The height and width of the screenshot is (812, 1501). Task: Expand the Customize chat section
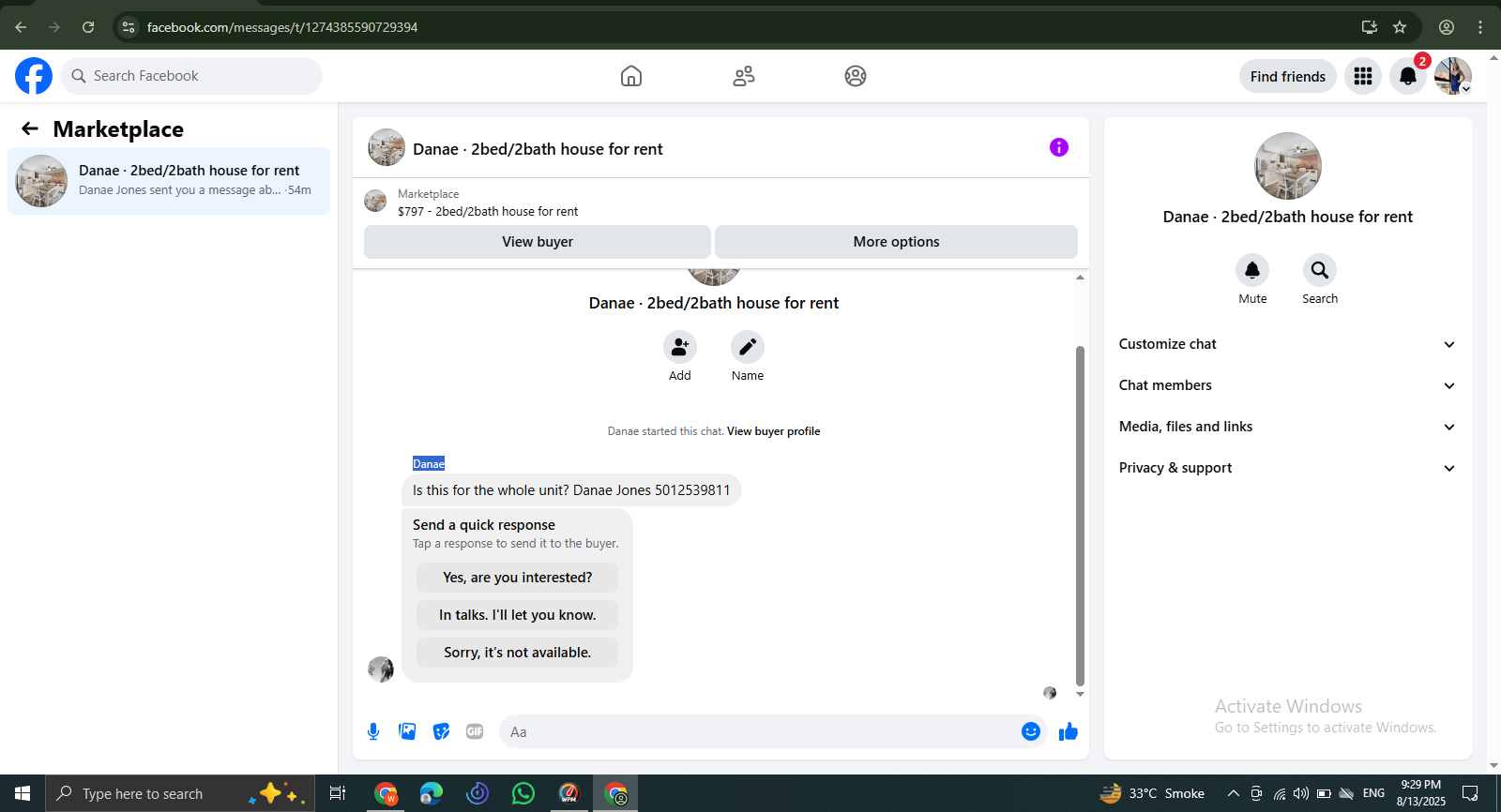(1287, 344)
